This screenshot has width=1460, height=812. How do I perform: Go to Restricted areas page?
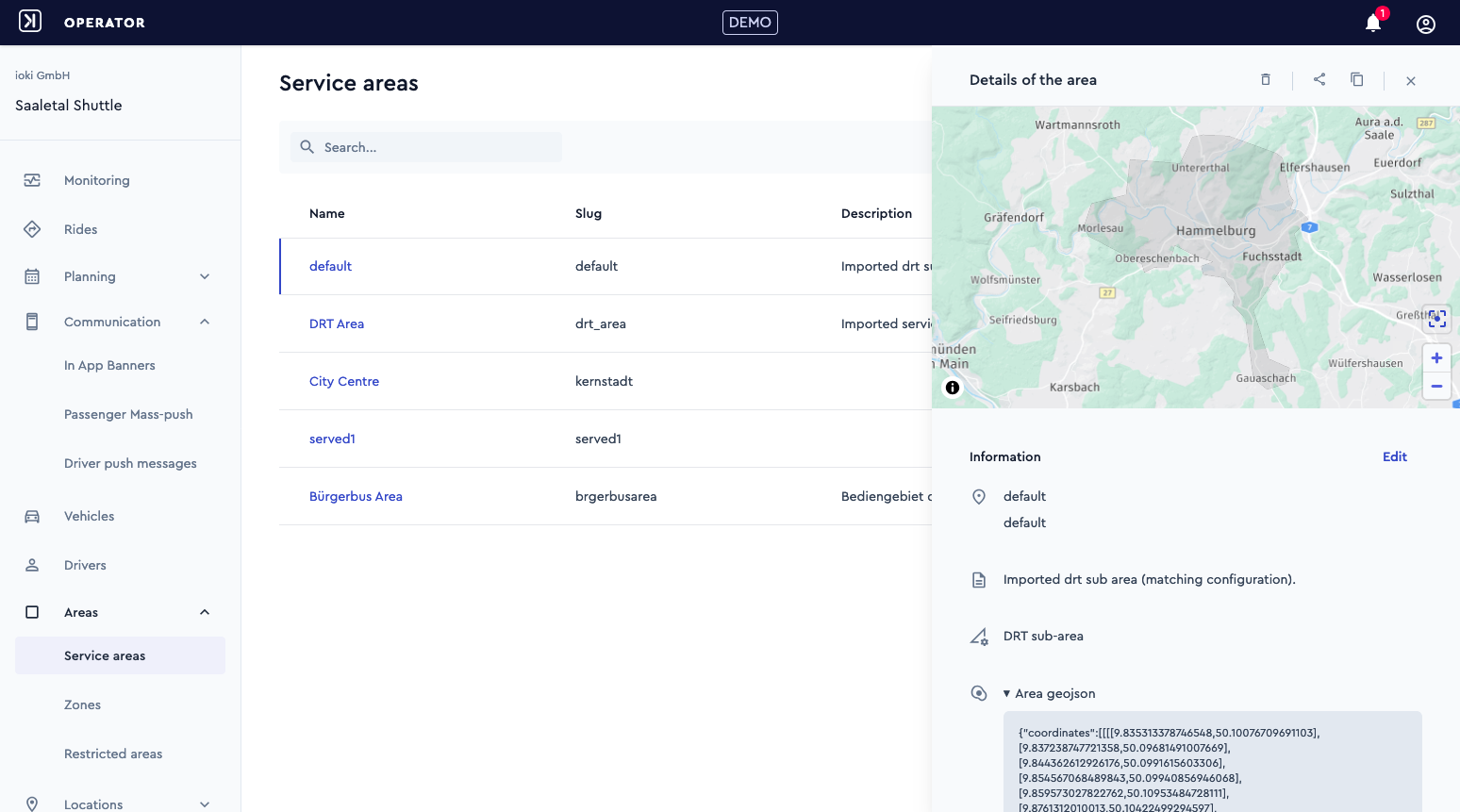point(113,754)
